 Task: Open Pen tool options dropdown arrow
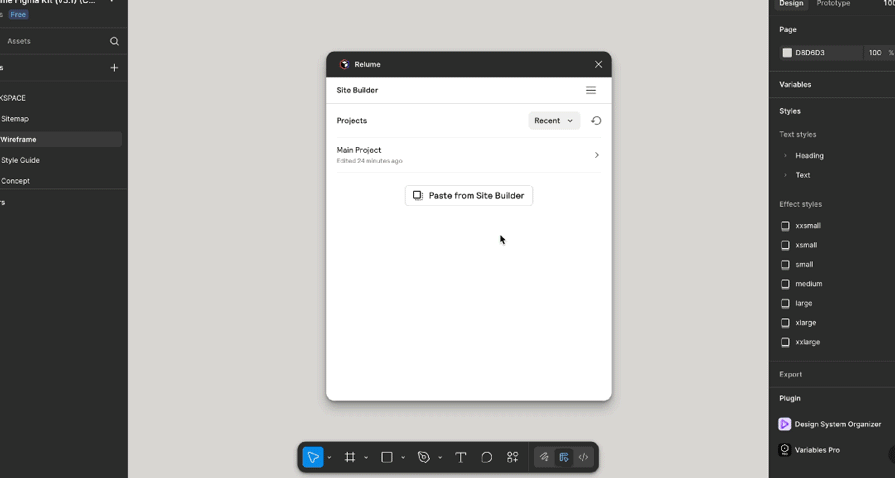point(440,457)
